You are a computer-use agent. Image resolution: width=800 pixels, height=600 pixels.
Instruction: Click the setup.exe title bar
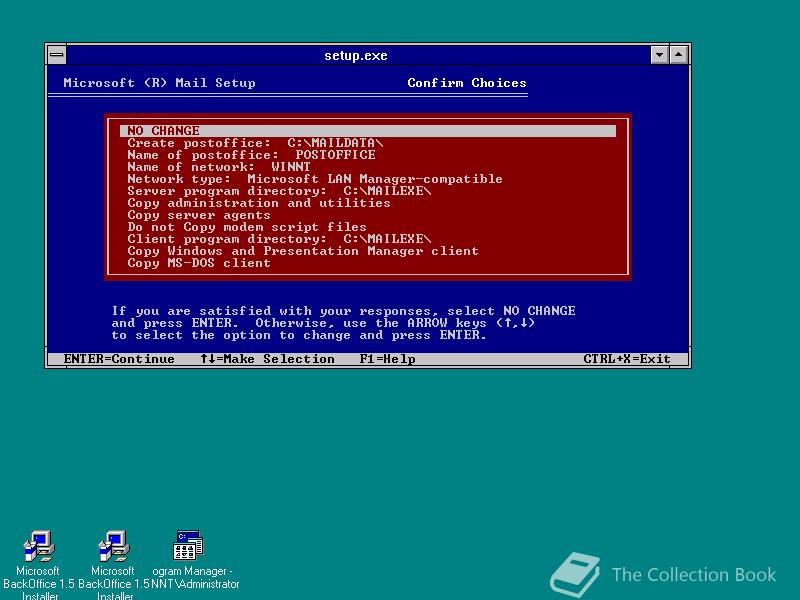click(356, 55)
